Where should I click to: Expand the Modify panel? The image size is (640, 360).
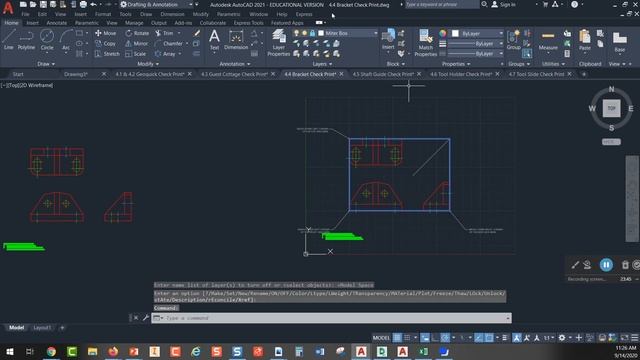(x=148, y=64)
